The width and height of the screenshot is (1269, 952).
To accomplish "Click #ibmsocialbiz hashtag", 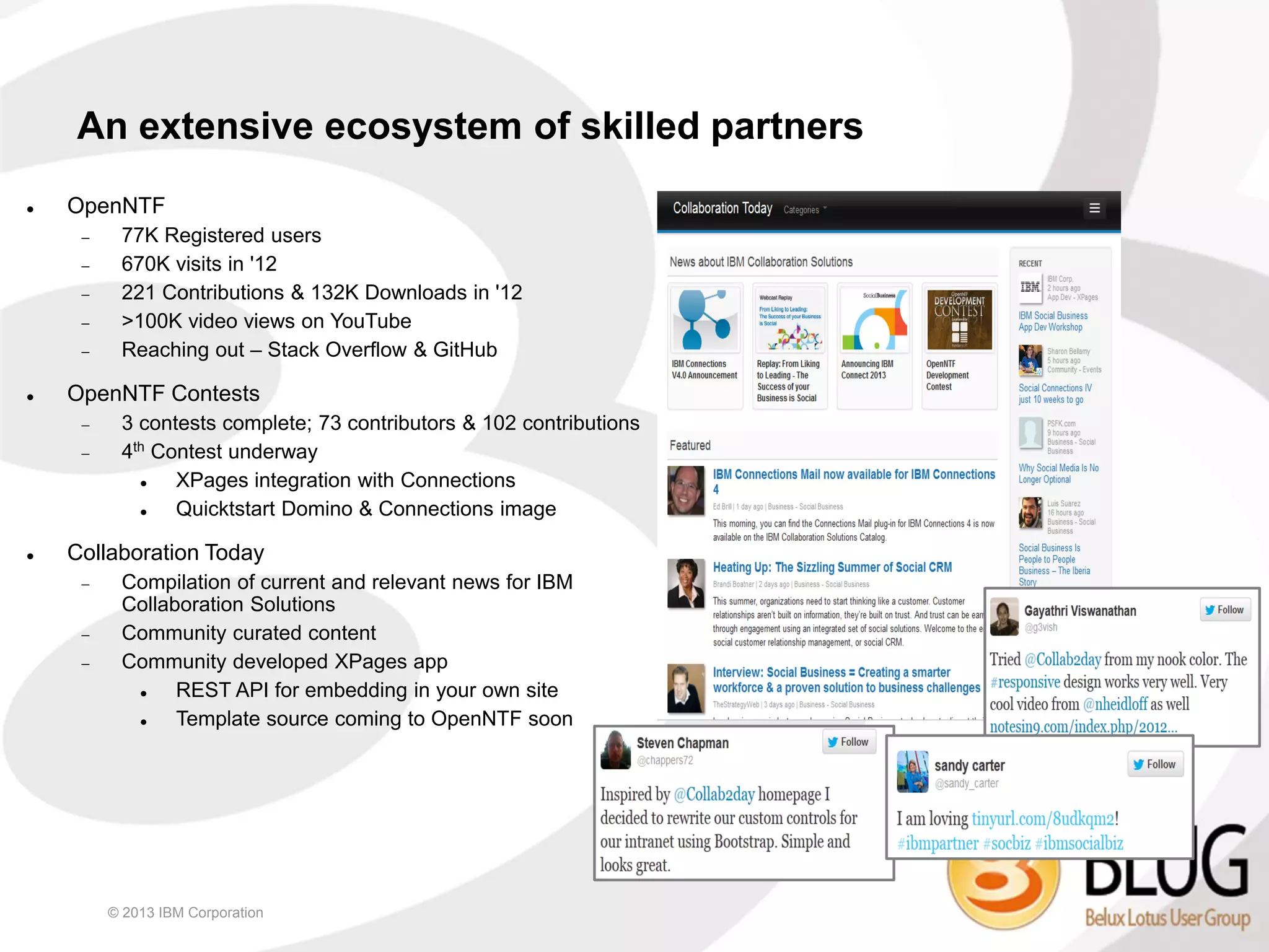I will [x=1079, y=844].
